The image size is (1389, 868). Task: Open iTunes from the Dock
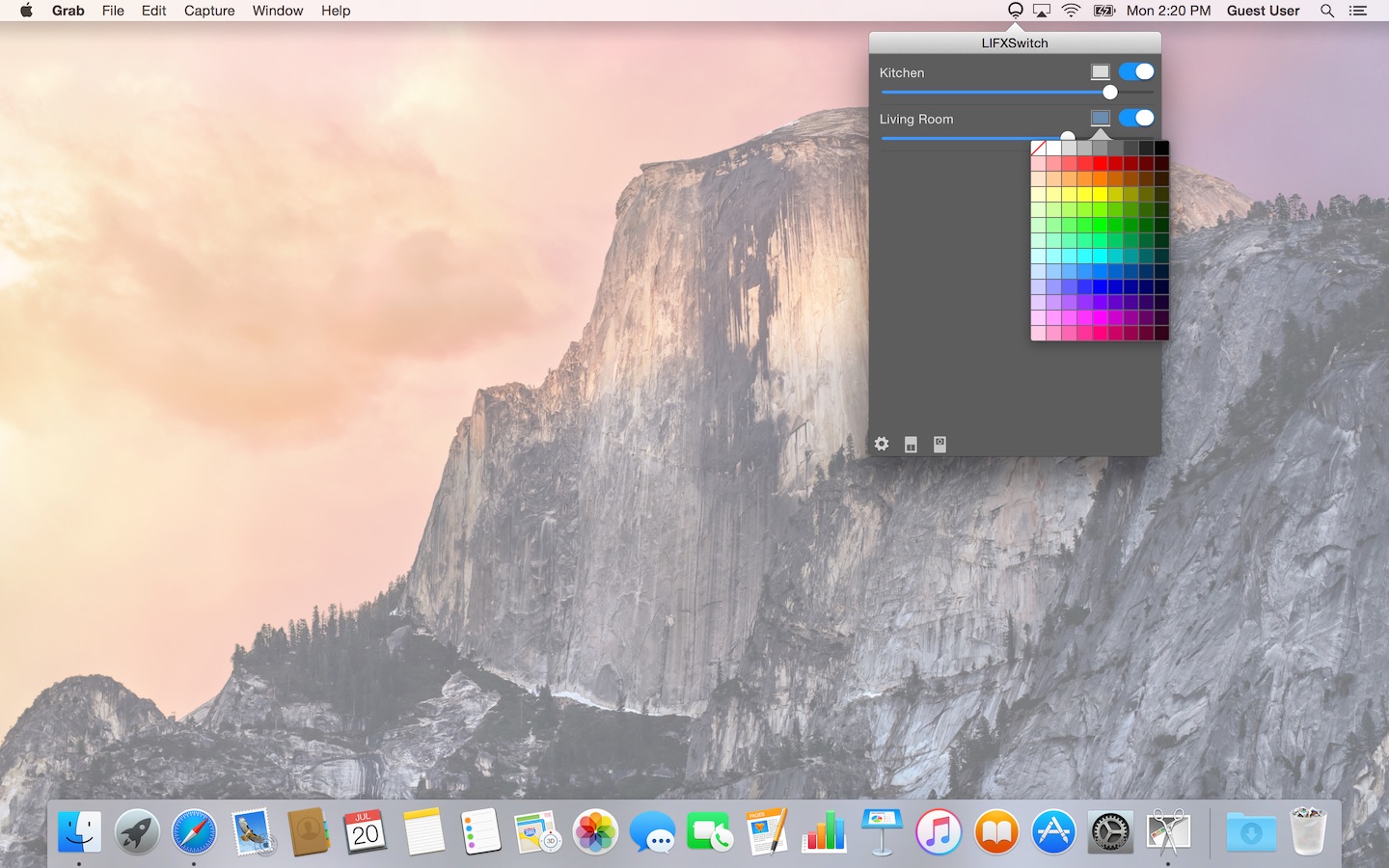939,831
